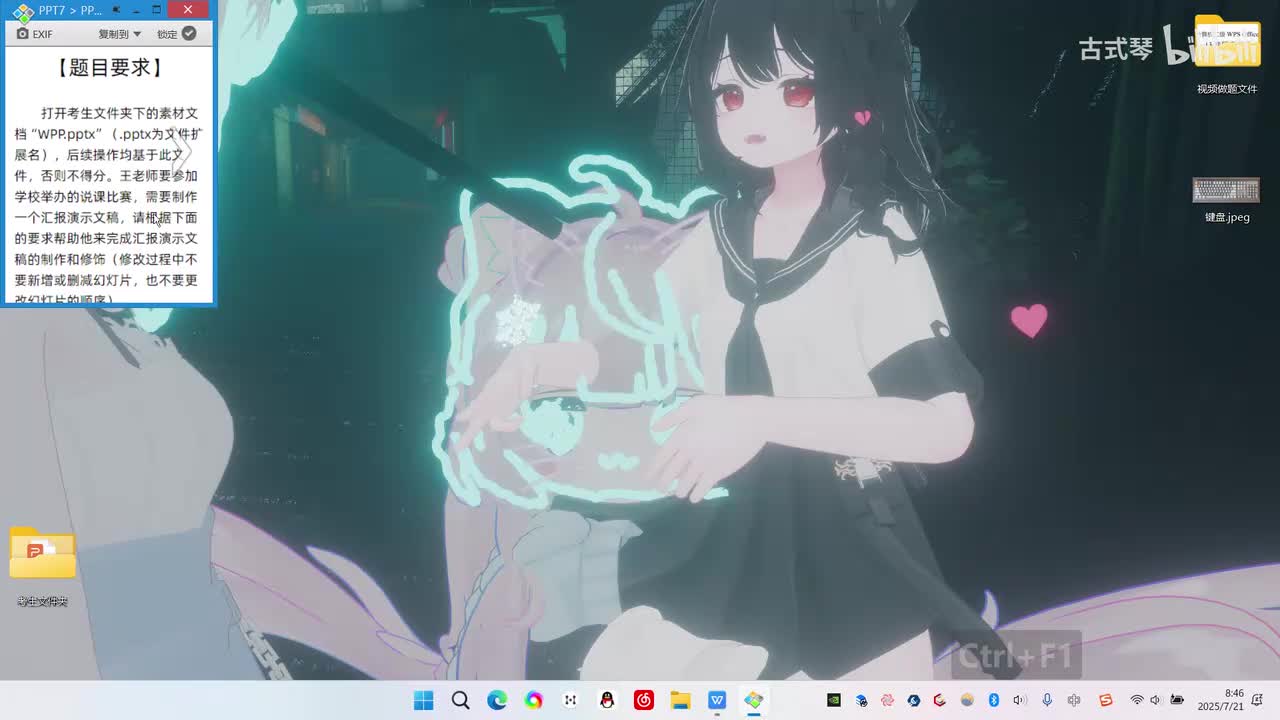Click the active image viewer taskbar icon
The width and height of the screenshot is (1280, 720).
[x=754, y=700]
